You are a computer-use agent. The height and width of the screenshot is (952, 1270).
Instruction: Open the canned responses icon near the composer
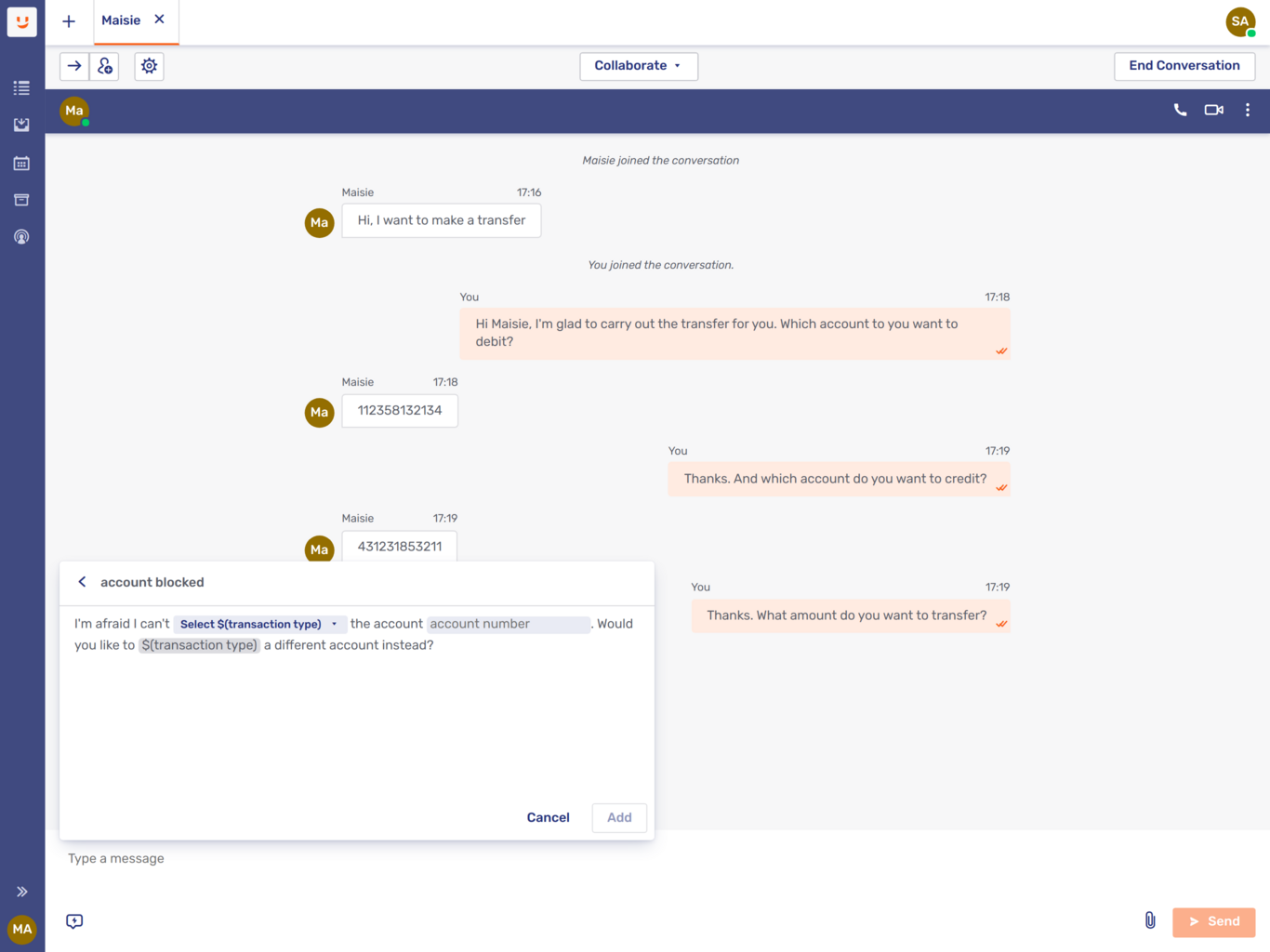point(73,921)
